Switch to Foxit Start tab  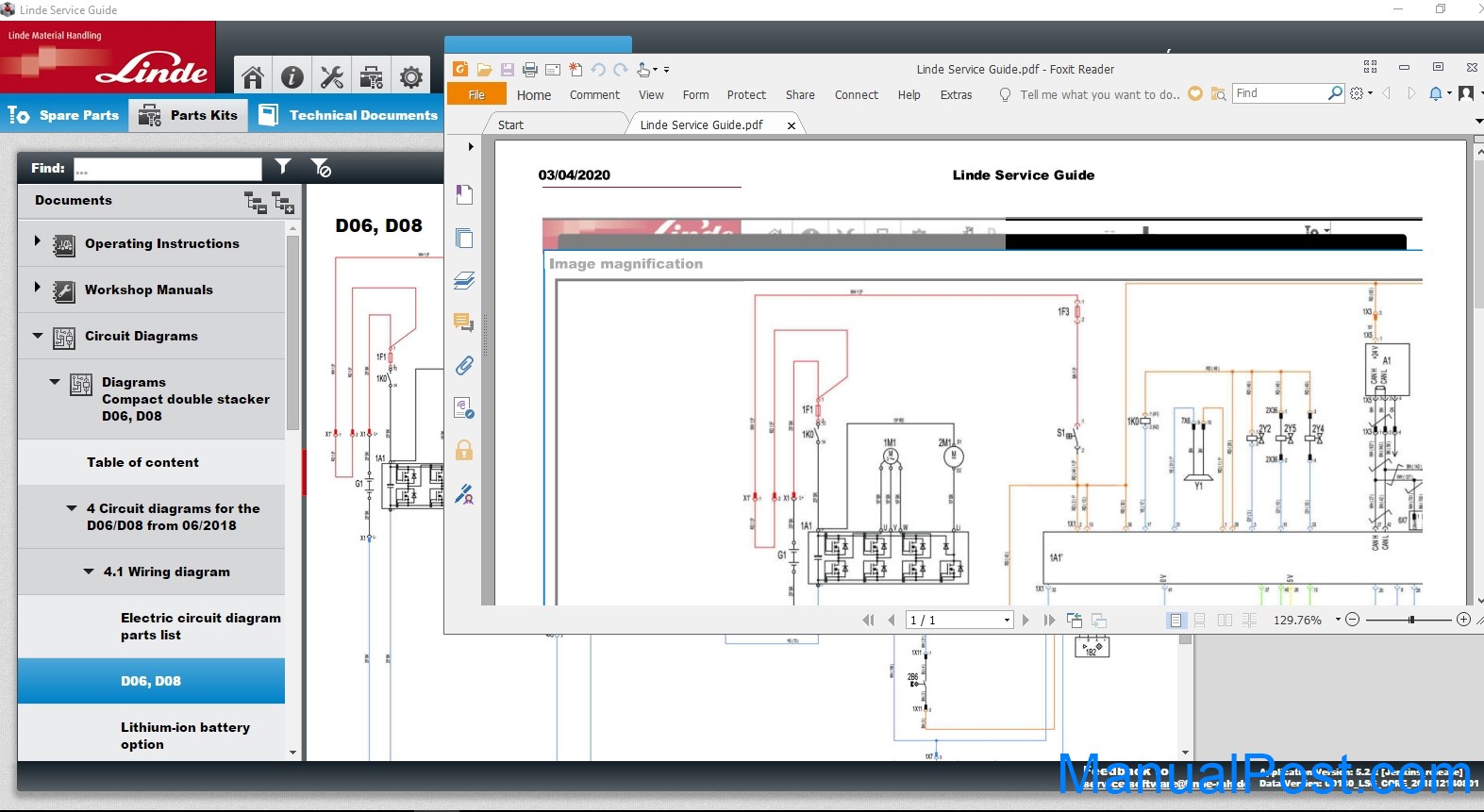pos(510,124)
